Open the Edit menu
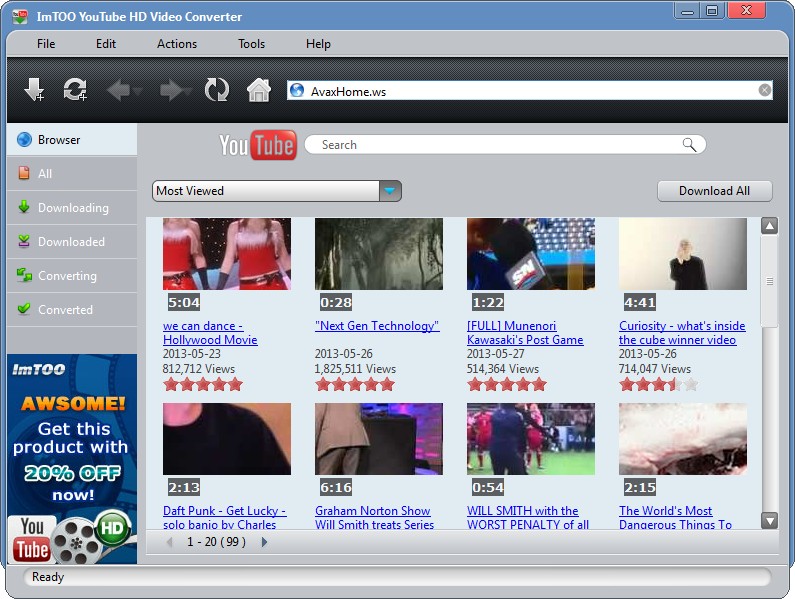Screen dimensions: 795x599 coord(106,44)
